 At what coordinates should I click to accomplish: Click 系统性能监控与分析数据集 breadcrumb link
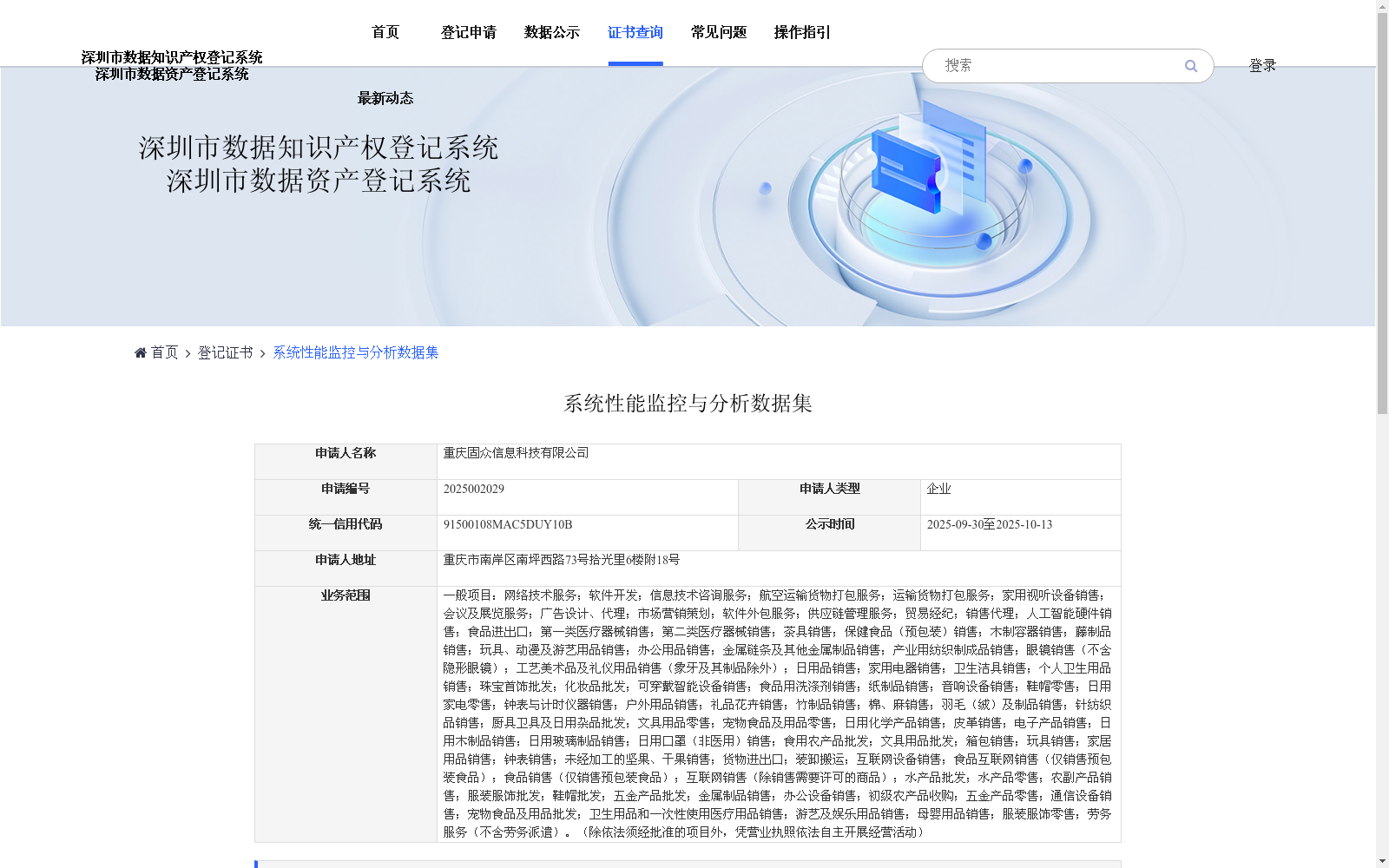point(356,352)
